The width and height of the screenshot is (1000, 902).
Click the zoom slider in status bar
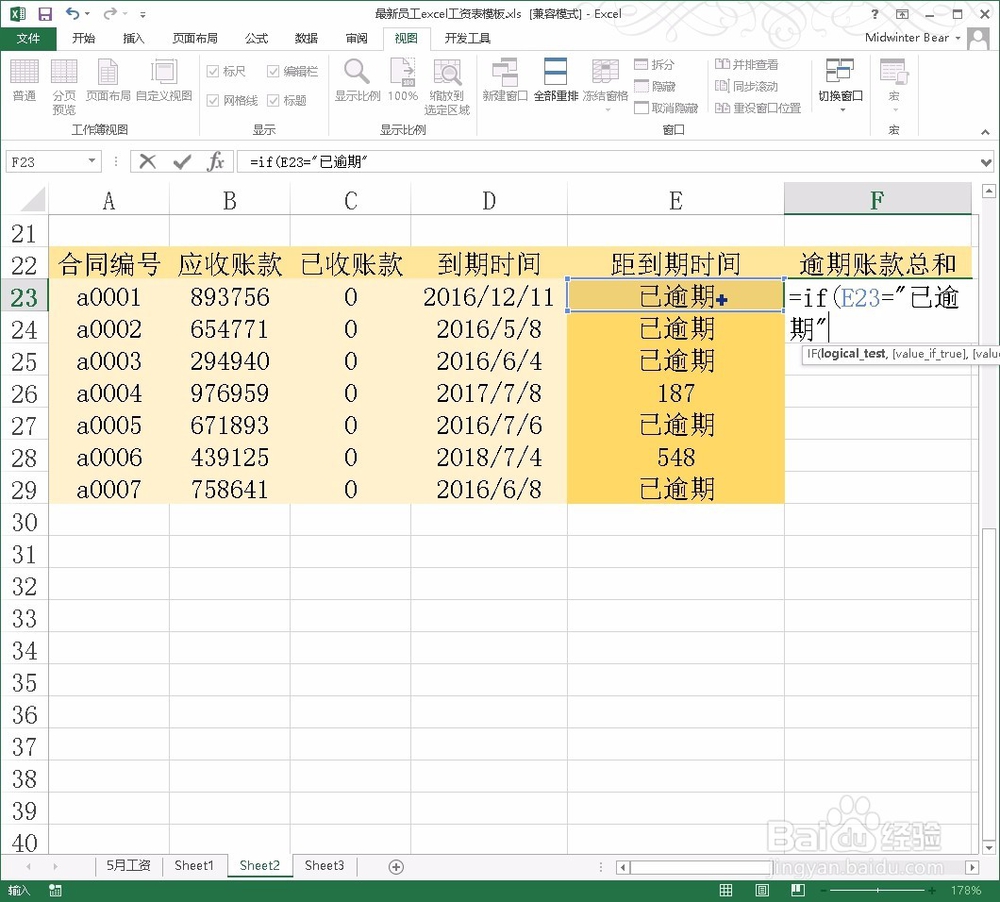coord(877,890)
